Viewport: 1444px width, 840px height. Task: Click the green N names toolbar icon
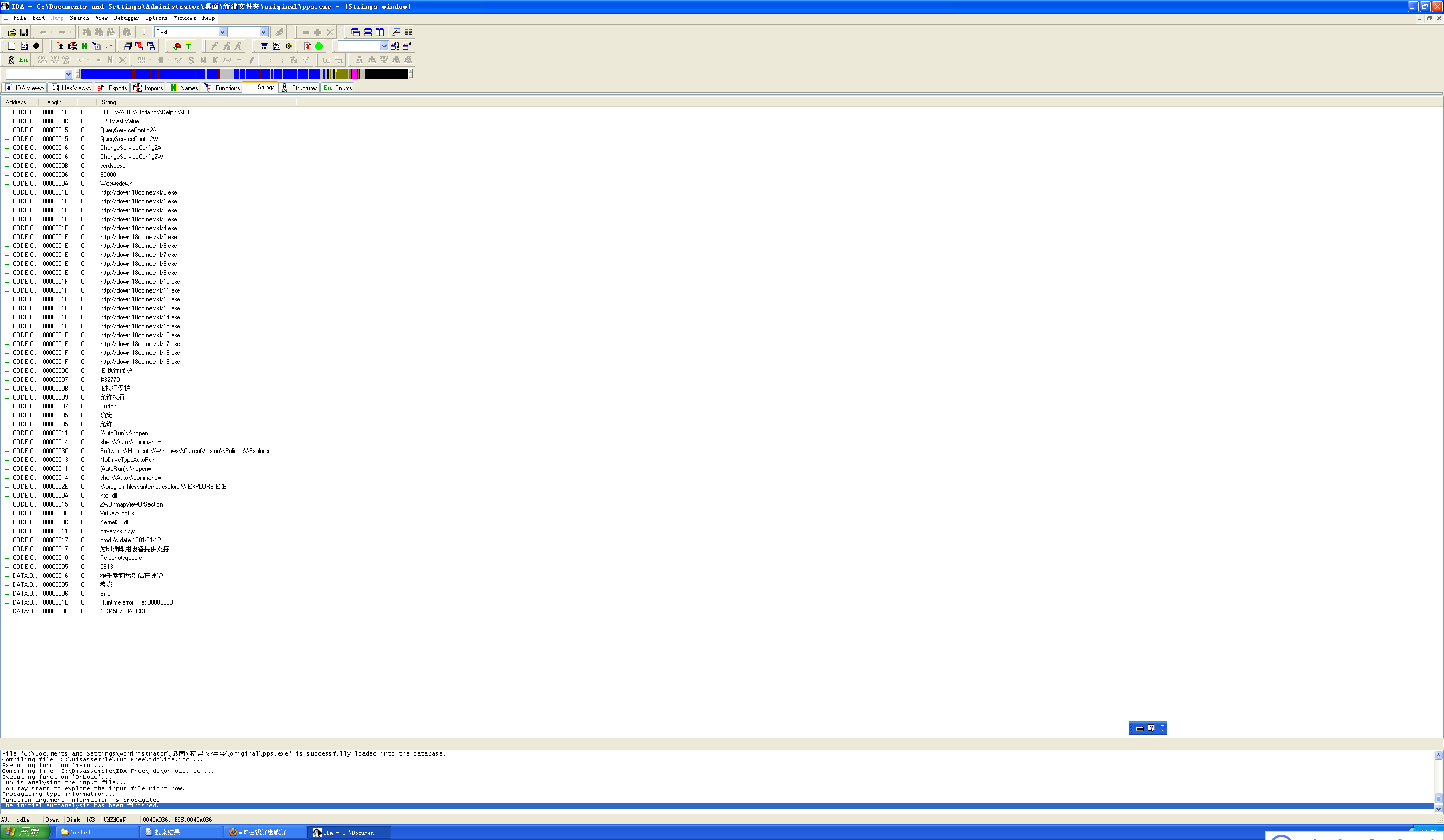pos(85,47)
